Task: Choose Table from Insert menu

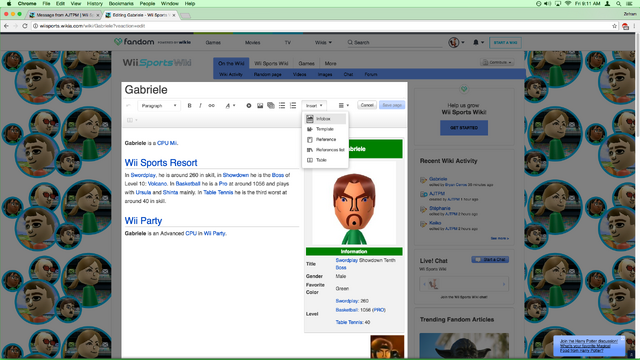Action: 325,160
